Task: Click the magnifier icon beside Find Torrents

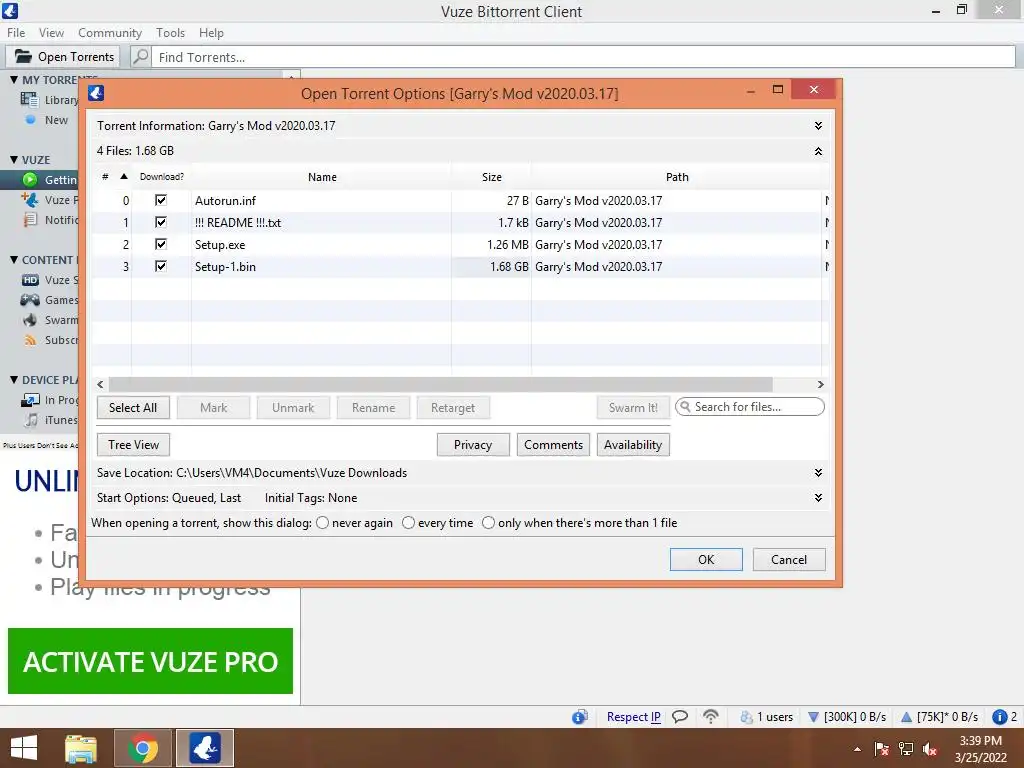Action: pyautogui.click(x=140, y=57)
